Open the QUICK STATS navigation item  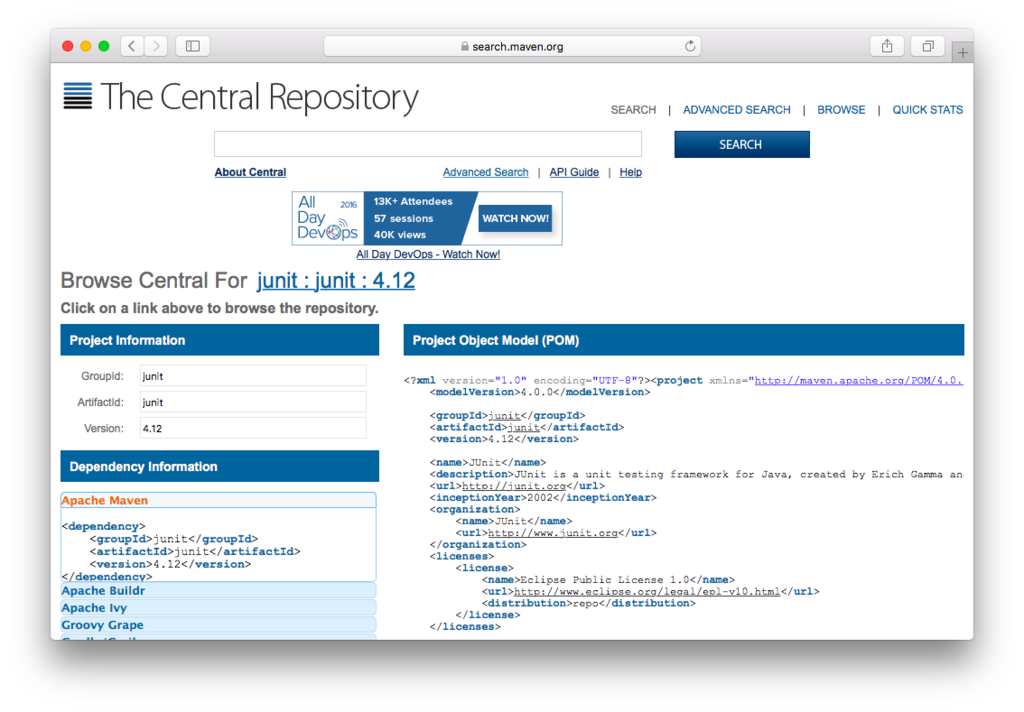(927, 110)
